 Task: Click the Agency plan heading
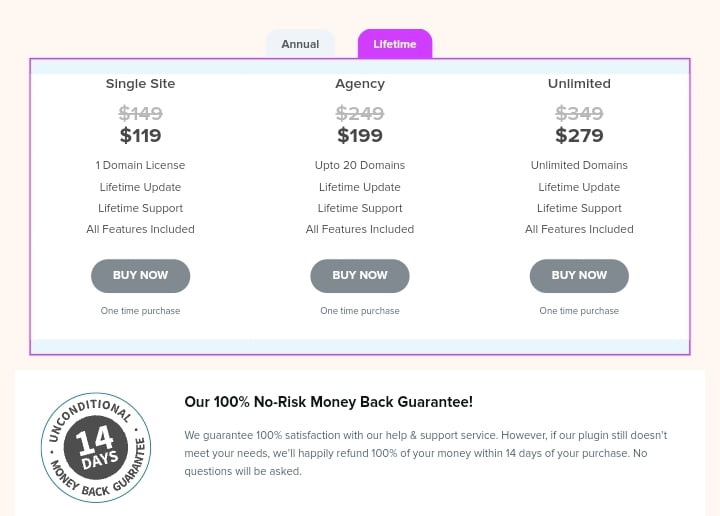(x=360, y=84)
